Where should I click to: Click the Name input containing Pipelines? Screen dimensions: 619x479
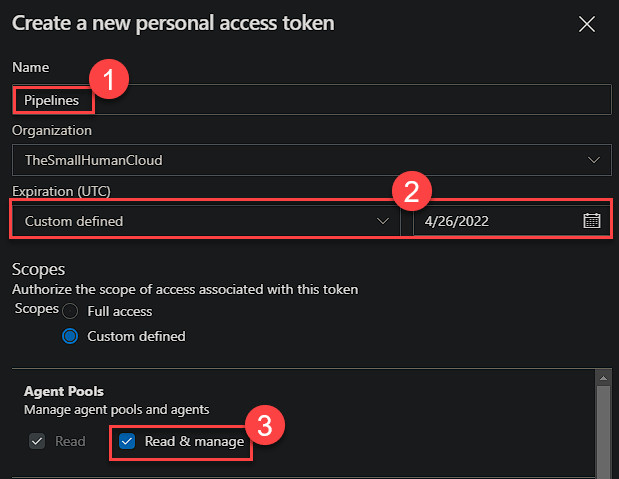click(310, 100)
